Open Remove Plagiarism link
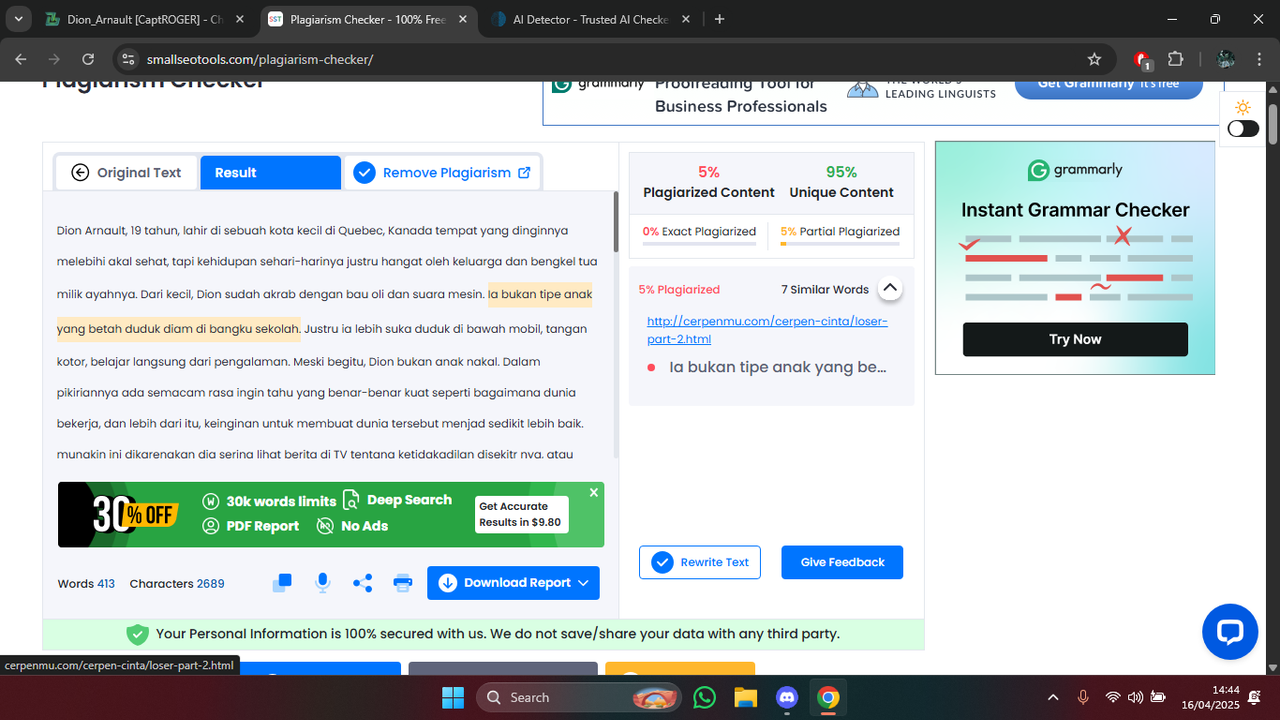 click(442, 173)
